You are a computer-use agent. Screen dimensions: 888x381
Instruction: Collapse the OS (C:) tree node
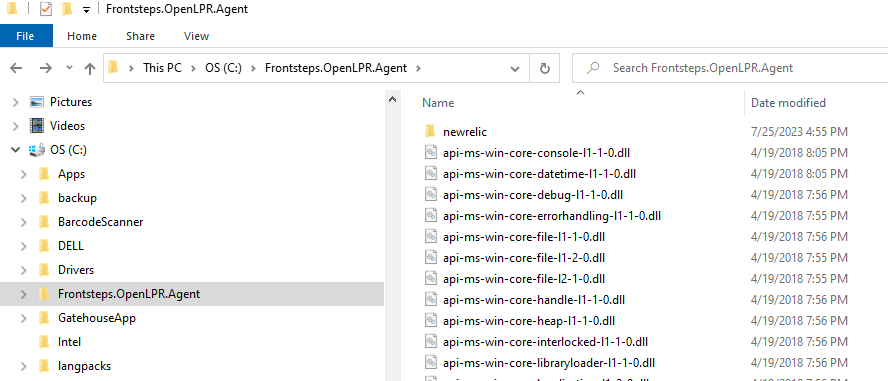[15, 150]
